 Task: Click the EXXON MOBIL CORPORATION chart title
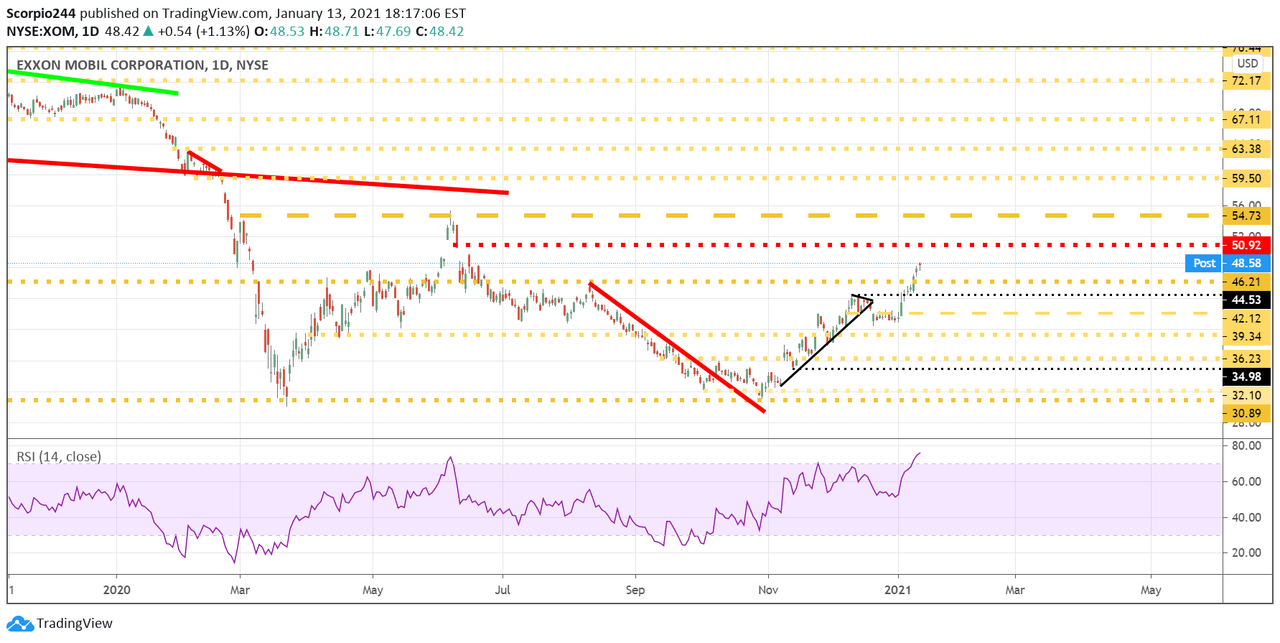(142, 66)
